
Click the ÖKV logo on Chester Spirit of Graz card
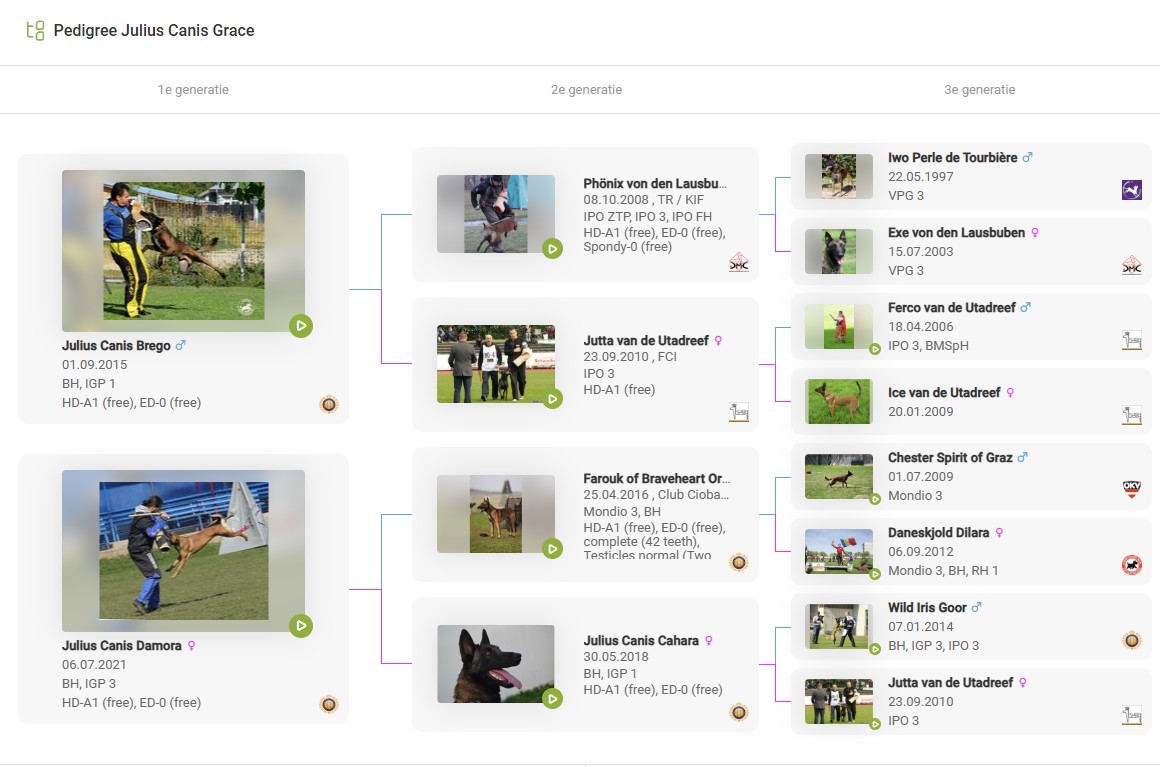point(1131,490)
